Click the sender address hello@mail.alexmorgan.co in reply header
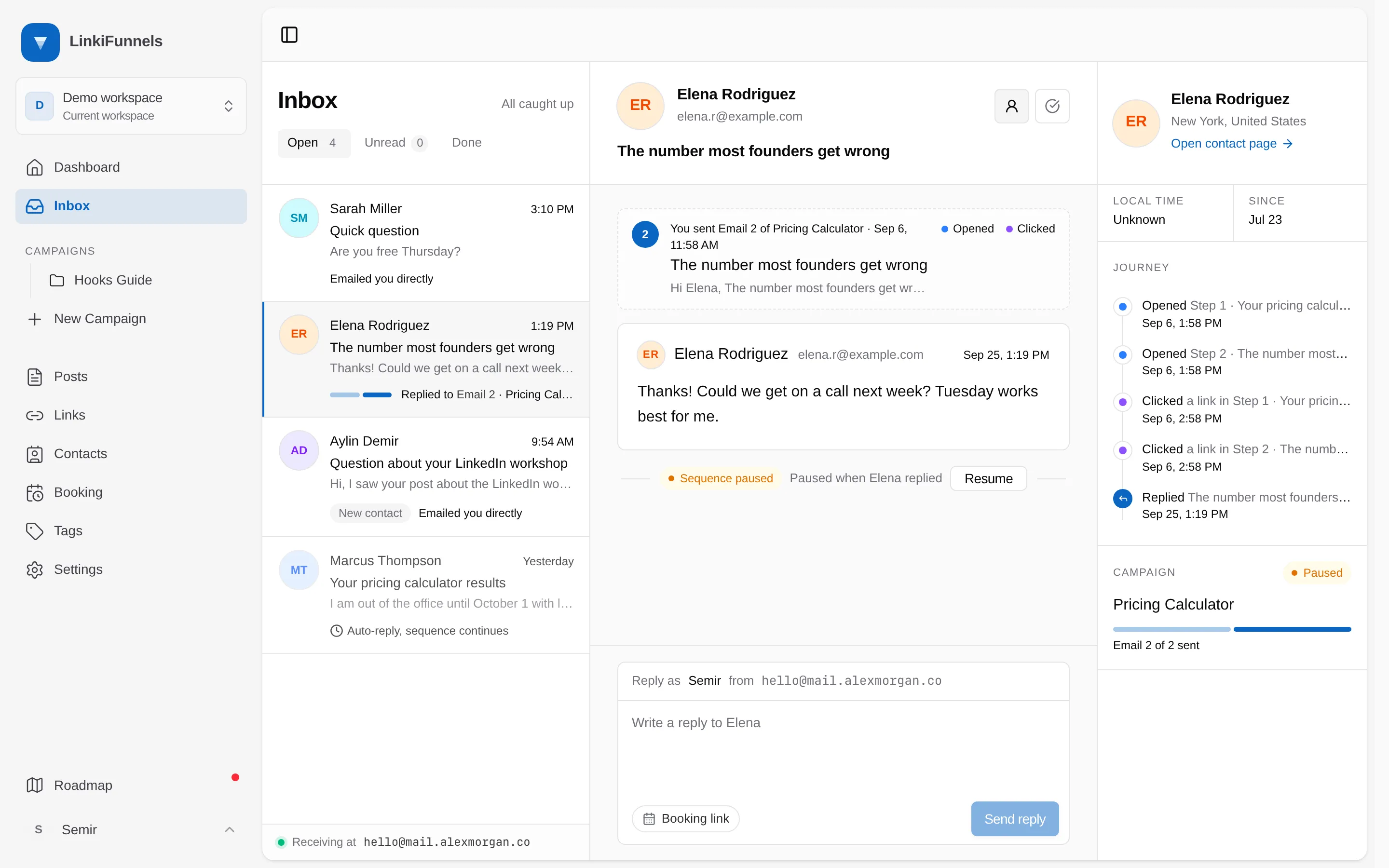The width and height of the screenshot is (1389, 868). (x=851, y=681)
